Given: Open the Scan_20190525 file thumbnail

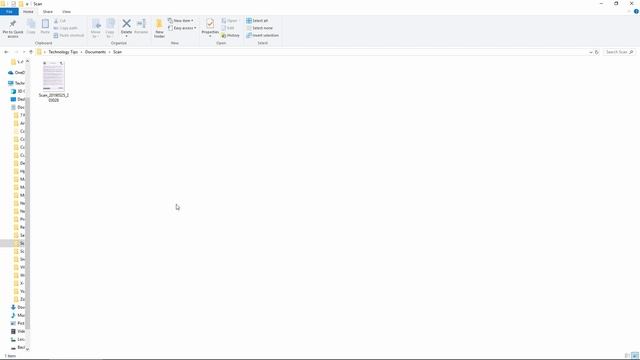Looking at the screenshot, I should click(53, 76).
